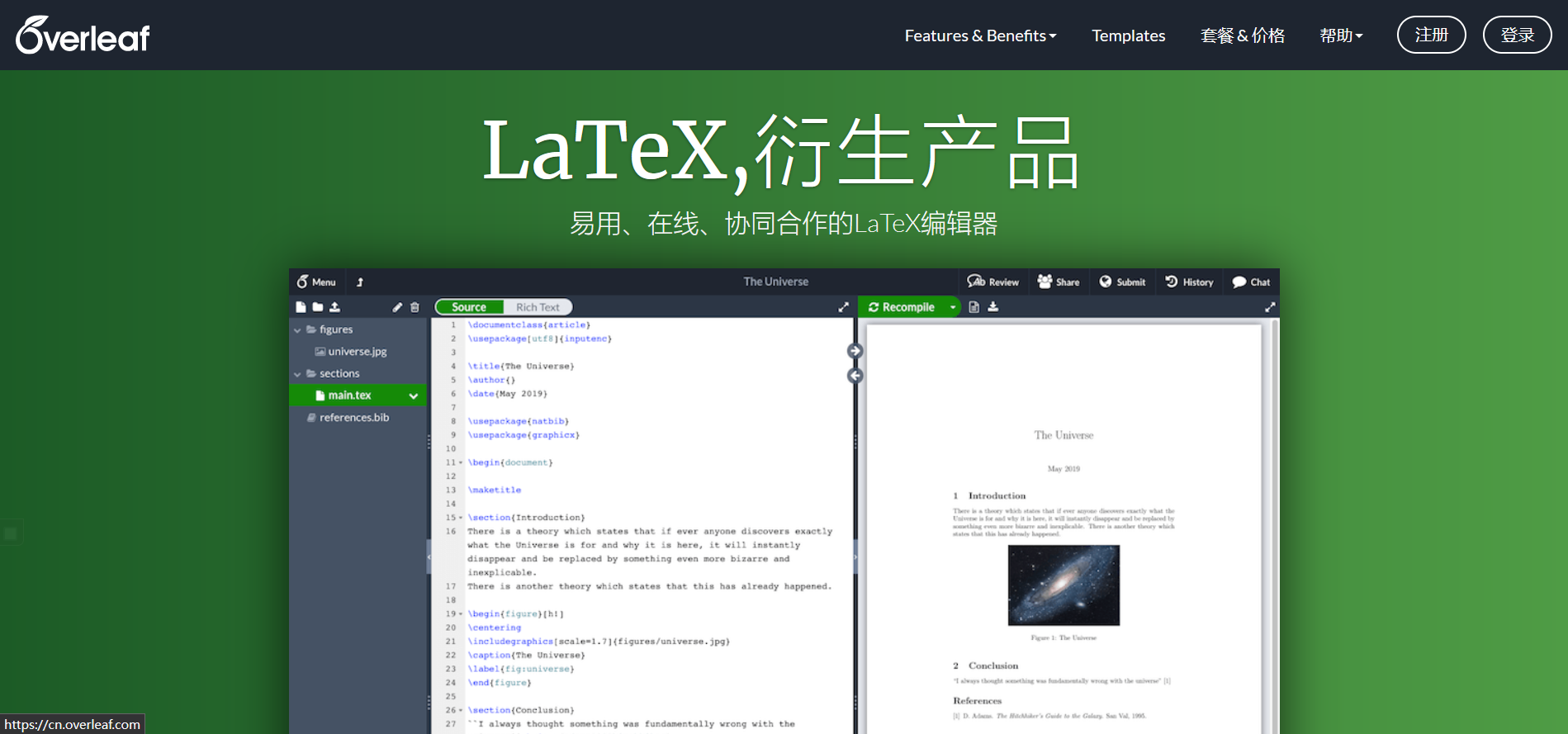Click The Universe project title
This screenshot has width=1568, height=734.
pyautogui.click(x=775, y=282)
